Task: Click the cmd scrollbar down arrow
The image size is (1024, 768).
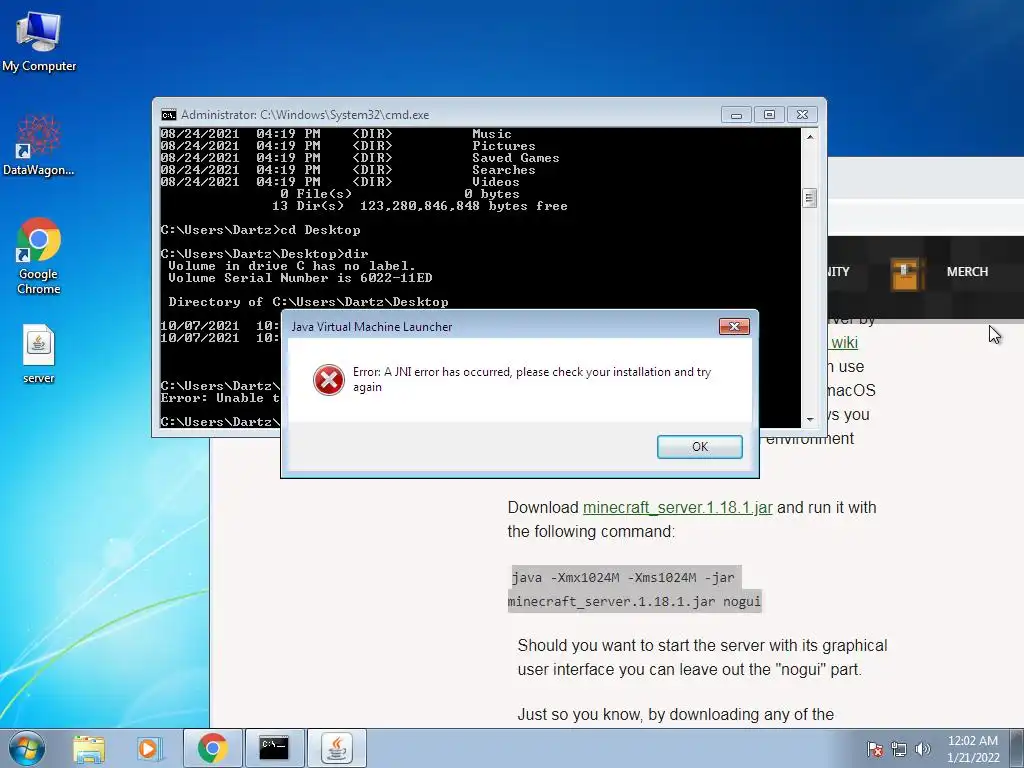Action: (x=810, y=420)
